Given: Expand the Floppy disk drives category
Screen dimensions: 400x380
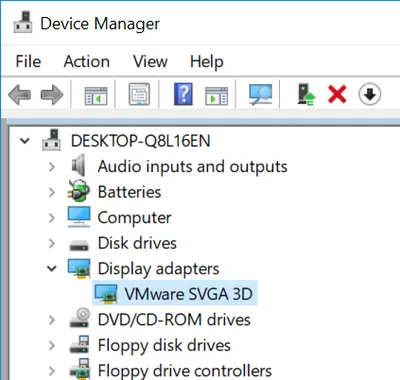Looking at the screenshot, I should coord(52,345).
